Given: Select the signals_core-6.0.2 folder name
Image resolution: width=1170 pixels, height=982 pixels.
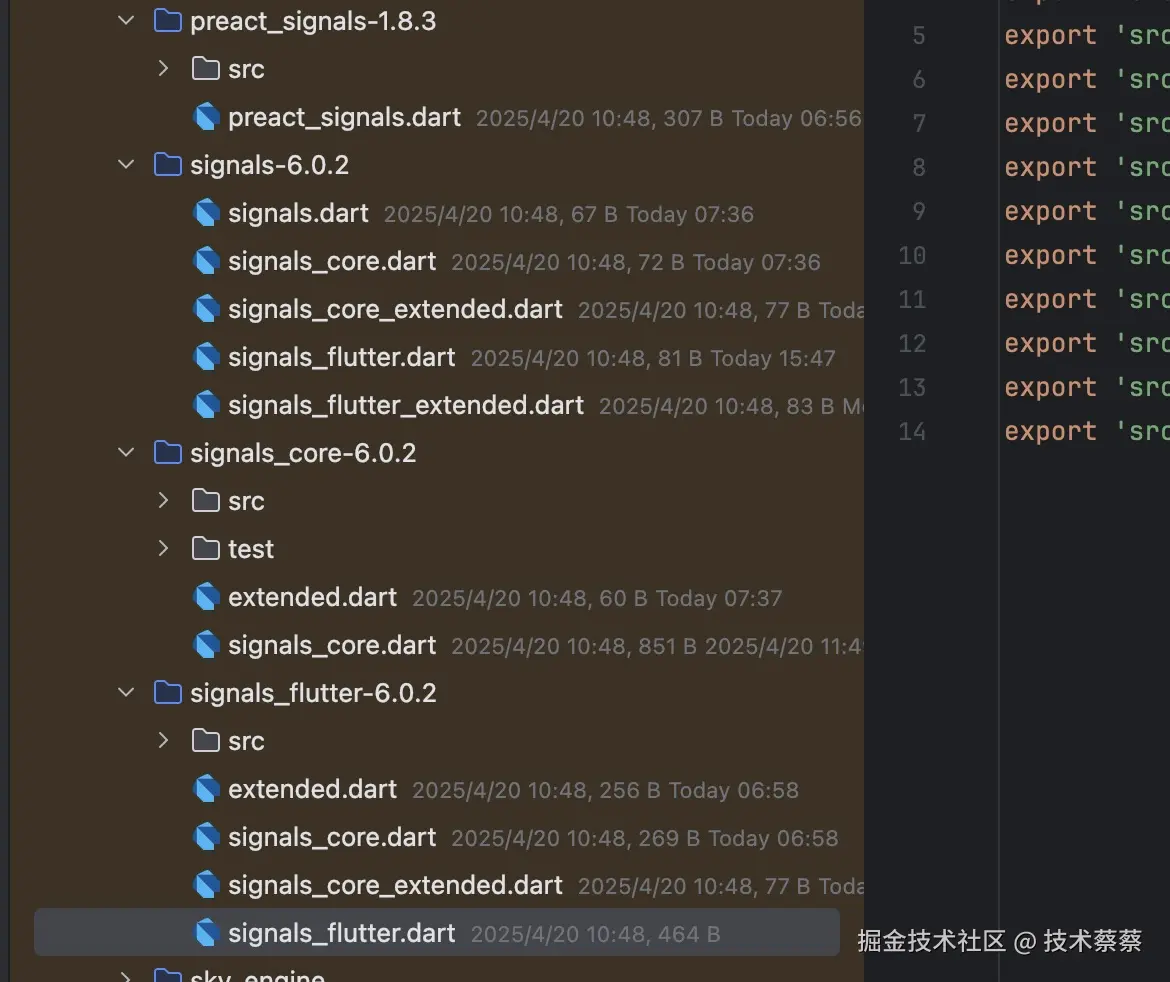Looking at the screenshot, I should tap(303, 453).
